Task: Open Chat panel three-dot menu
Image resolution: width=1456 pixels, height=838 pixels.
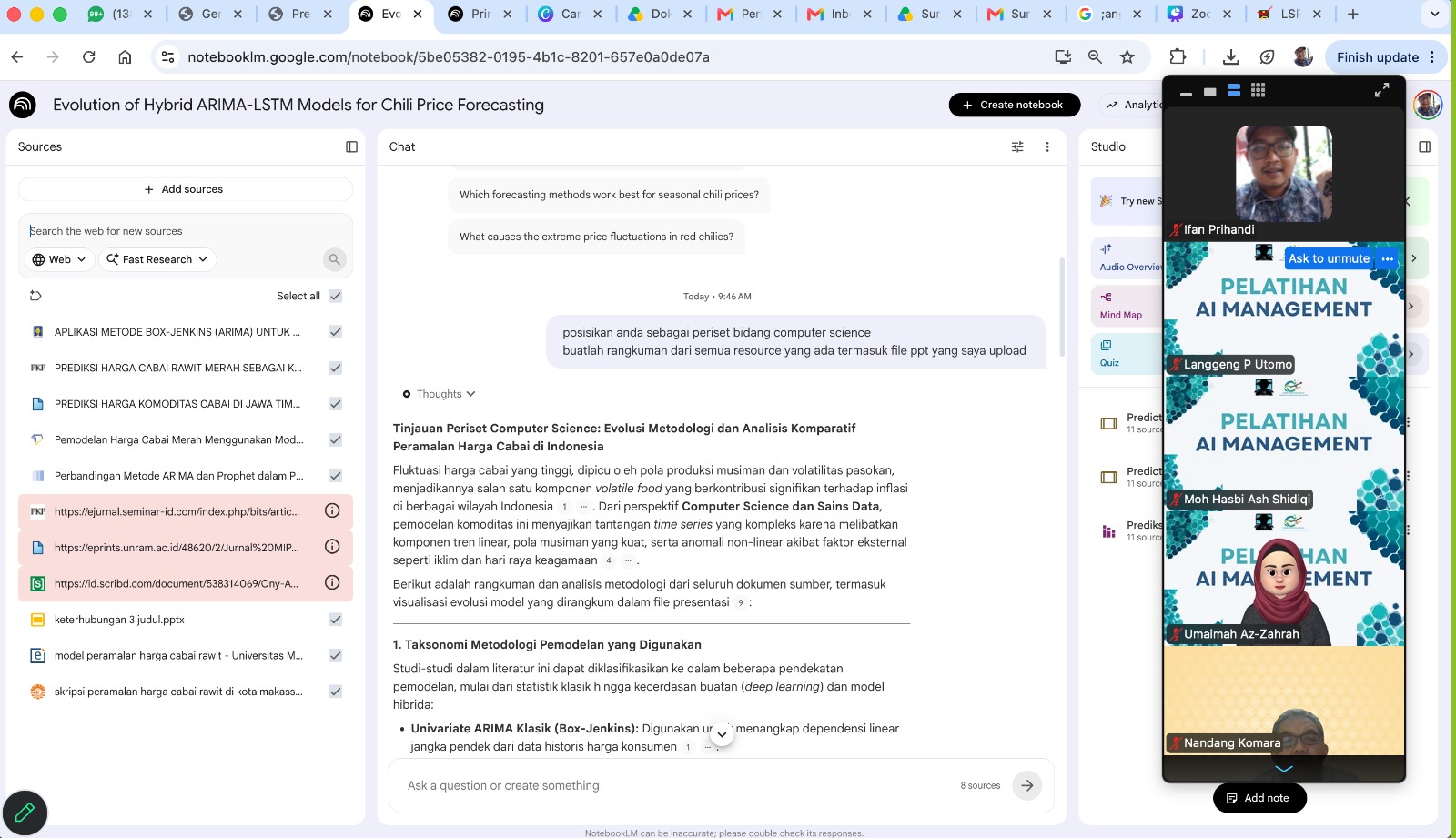Action: pos(1047,146)
